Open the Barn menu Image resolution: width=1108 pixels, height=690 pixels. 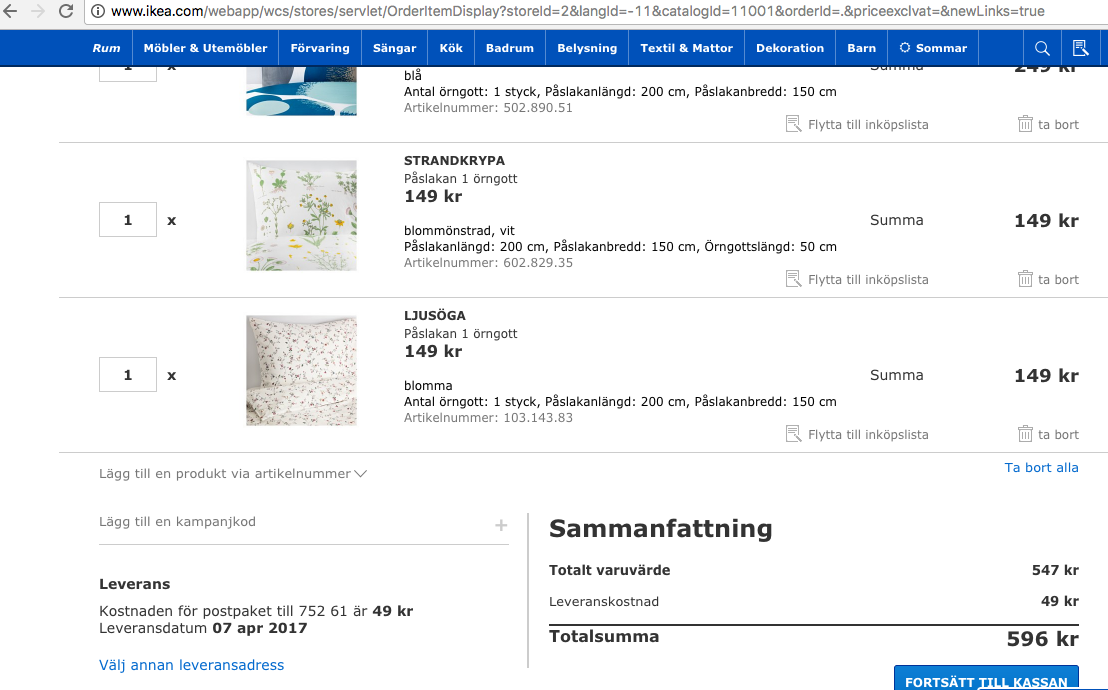(x=861, y=48)
